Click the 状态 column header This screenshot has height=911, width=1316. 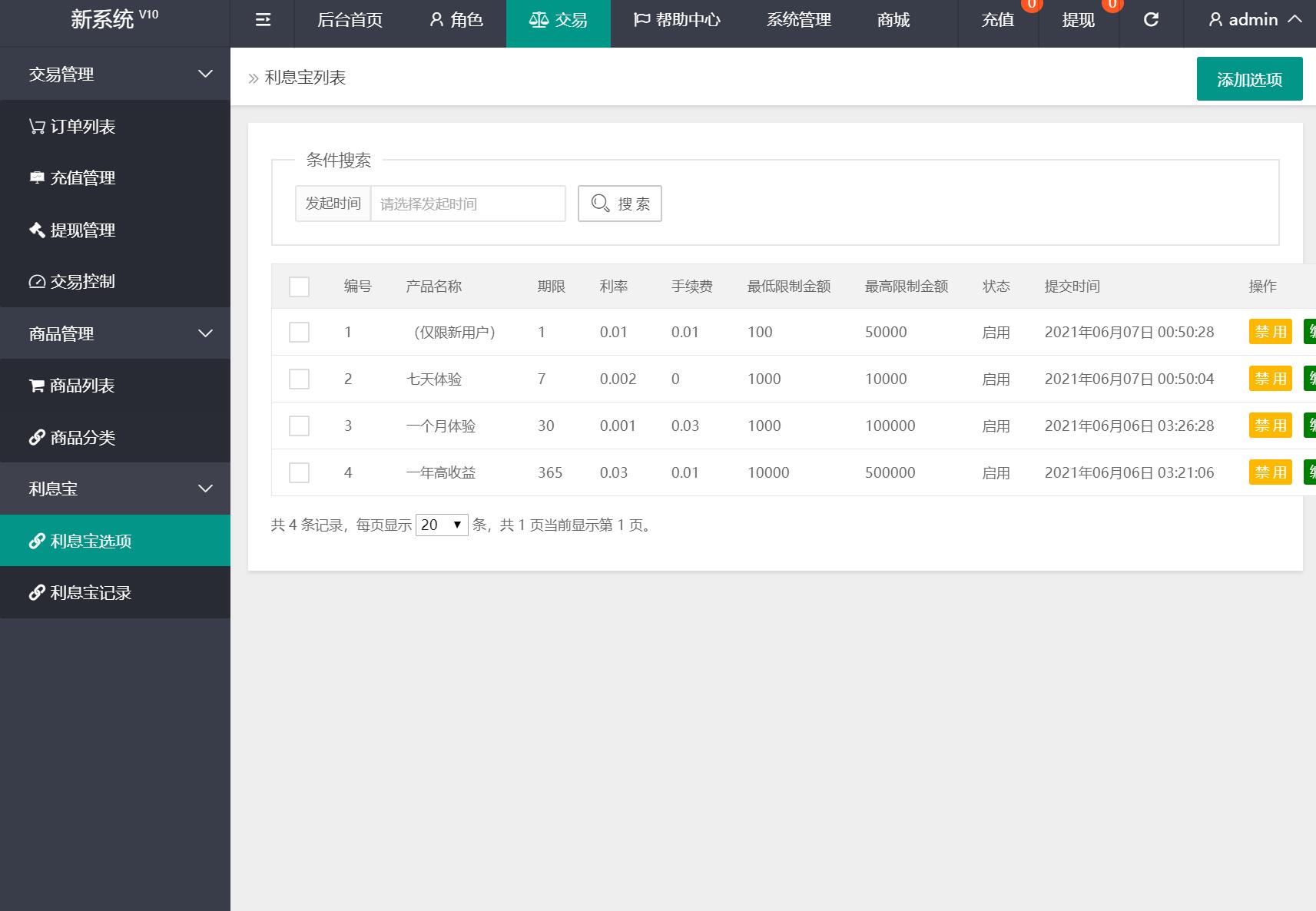point(996,287)
